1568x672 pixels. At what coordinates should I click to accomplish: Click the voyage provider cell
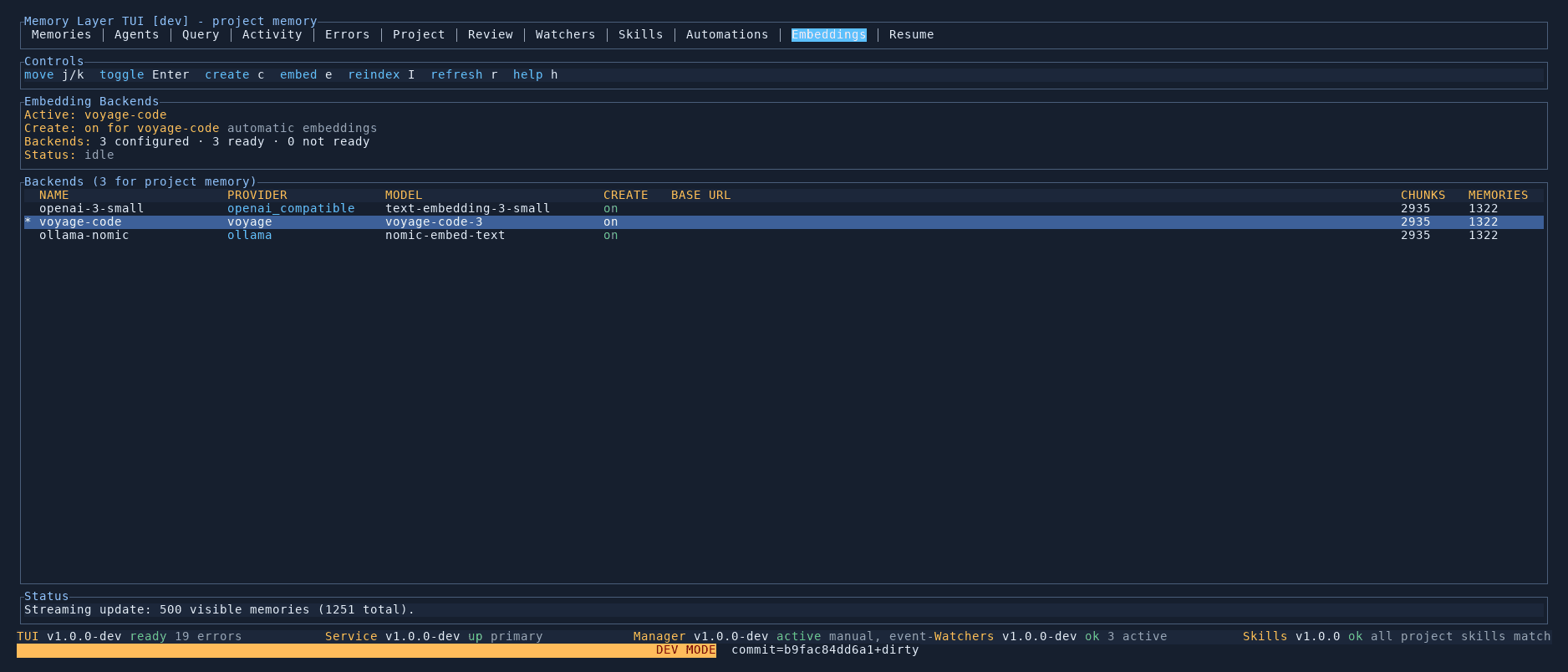coord(250,221)
